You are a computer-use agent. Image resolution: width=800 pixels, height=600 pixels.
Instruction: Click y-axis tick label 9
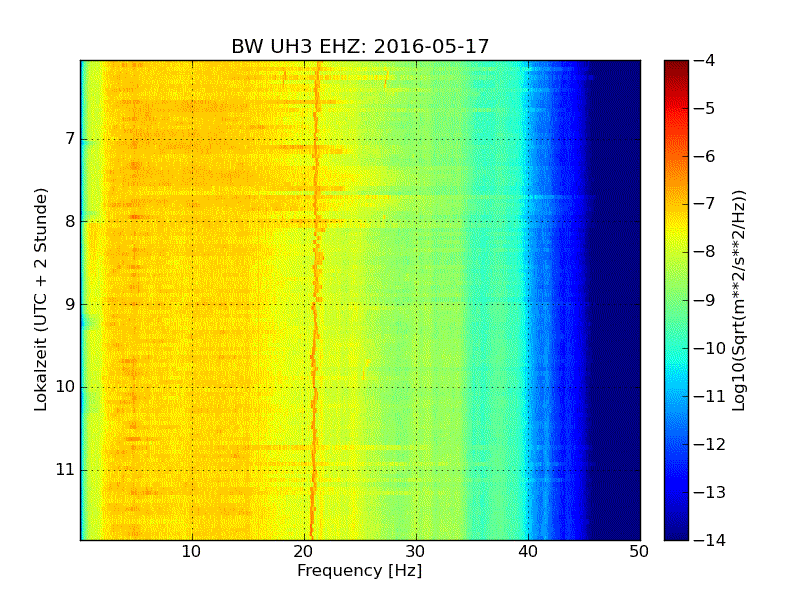coord(70,304)
